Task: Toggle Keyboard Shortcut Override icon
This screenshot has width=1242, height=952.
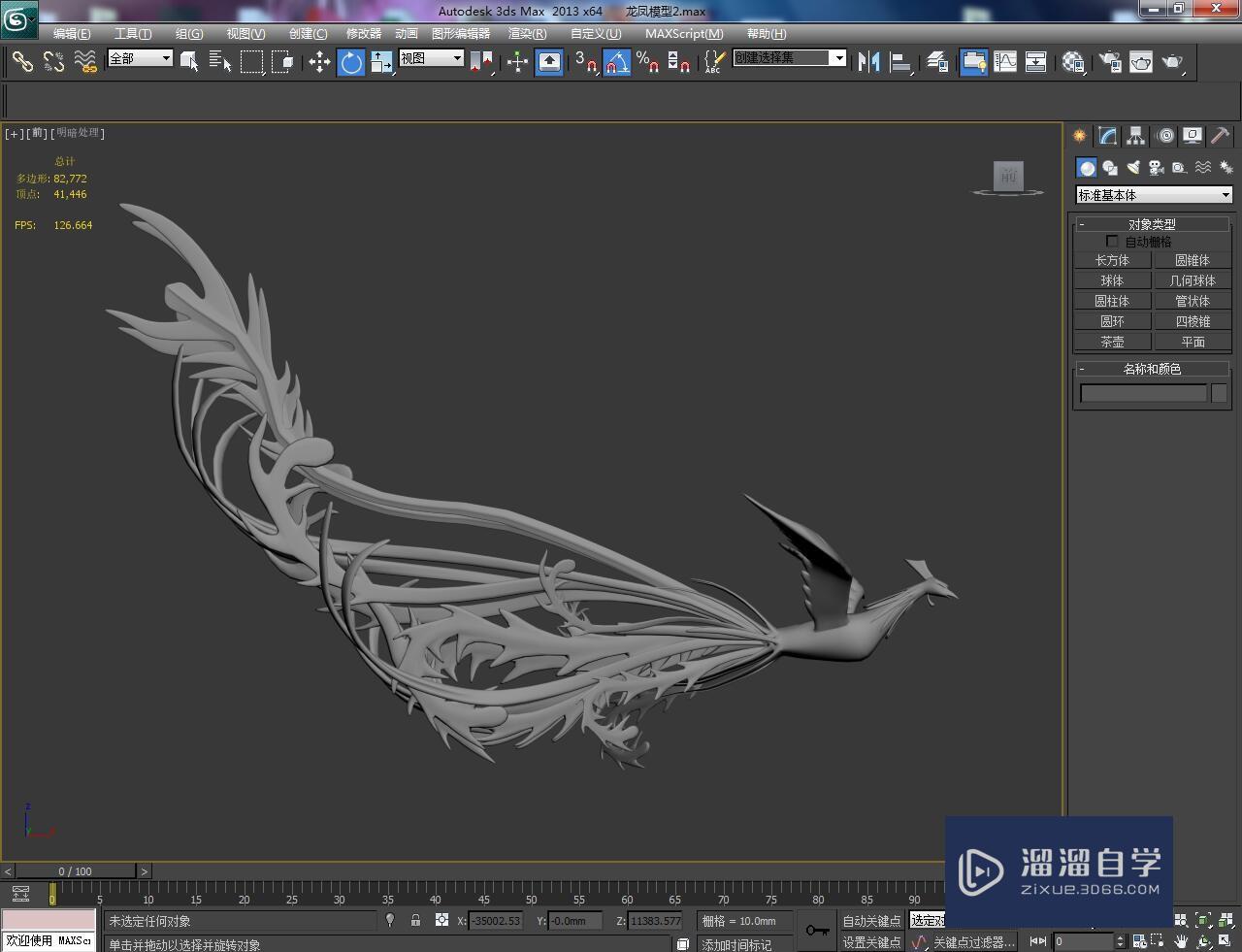Action: (x=549, y=62)
